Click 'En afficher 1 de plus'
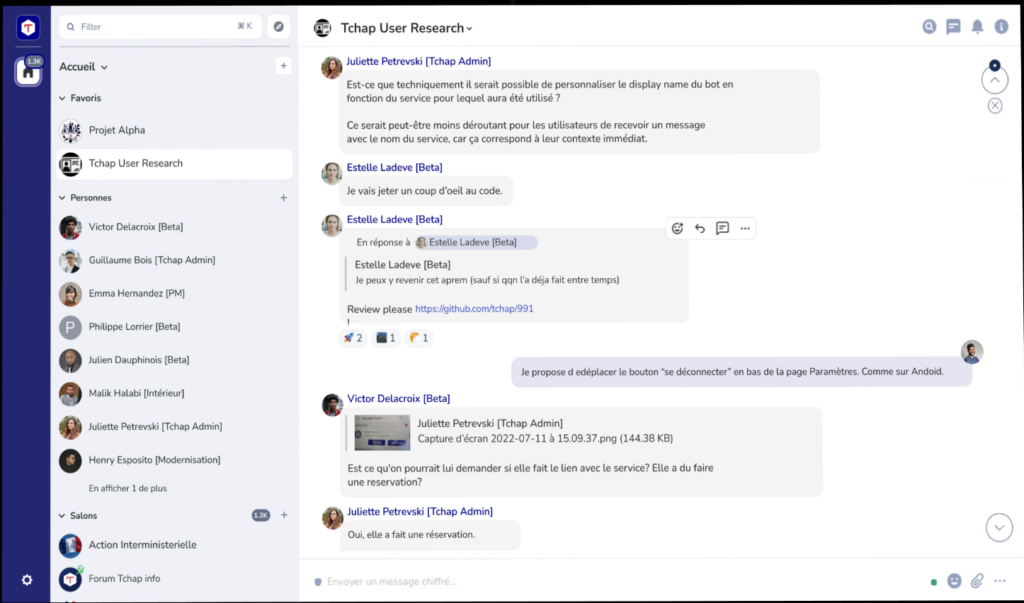Image resolution: width=1024 pixels, height=603 pixels. click(127, 488)
